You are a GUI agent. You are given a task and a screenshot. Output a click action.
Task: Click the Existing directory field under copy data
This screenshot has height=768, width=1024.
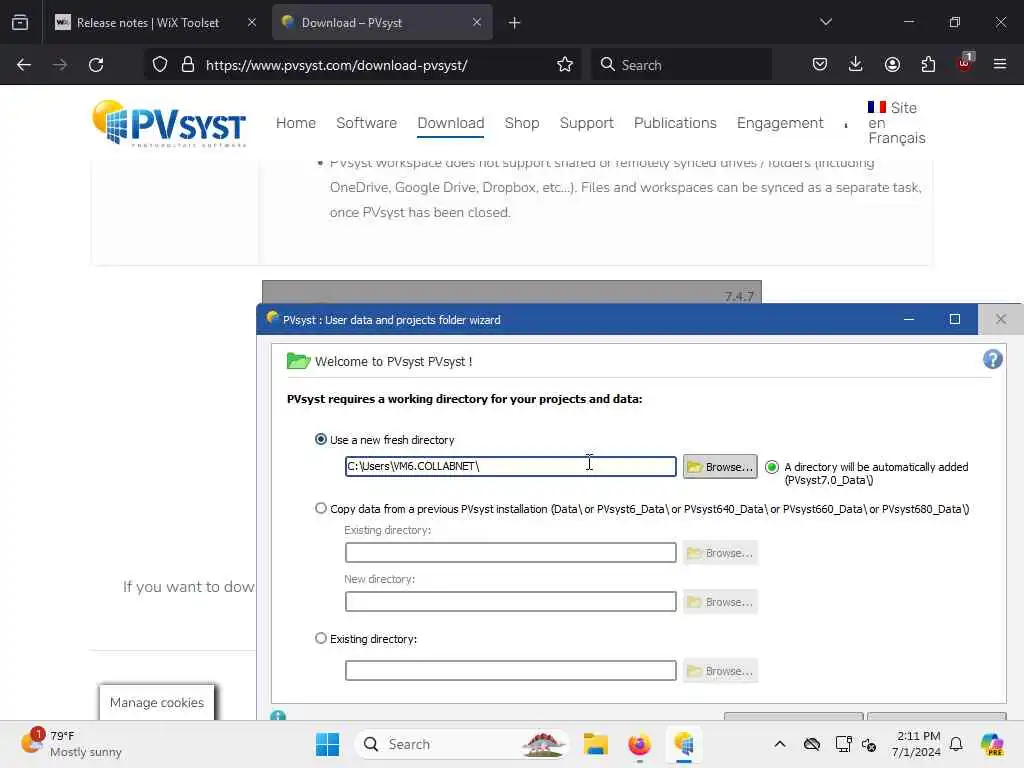tap(510, 552)
